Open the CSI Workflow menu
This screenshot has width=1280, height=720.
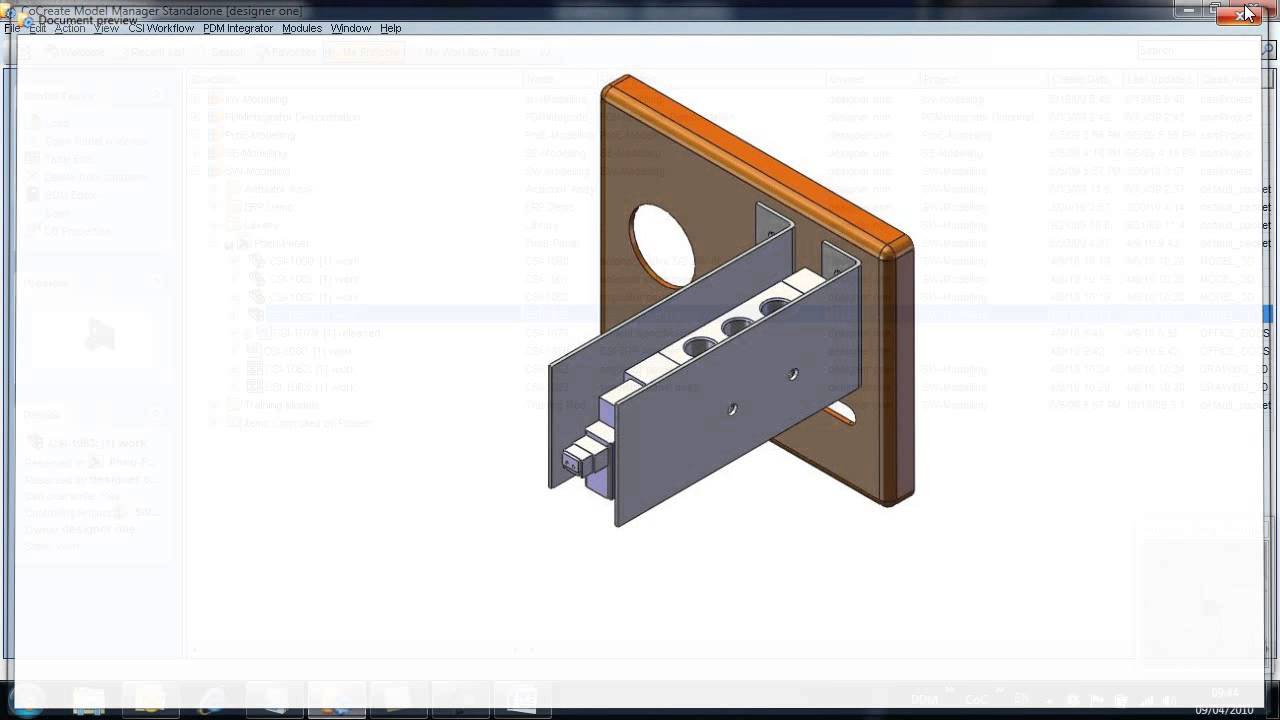[161, 28]
